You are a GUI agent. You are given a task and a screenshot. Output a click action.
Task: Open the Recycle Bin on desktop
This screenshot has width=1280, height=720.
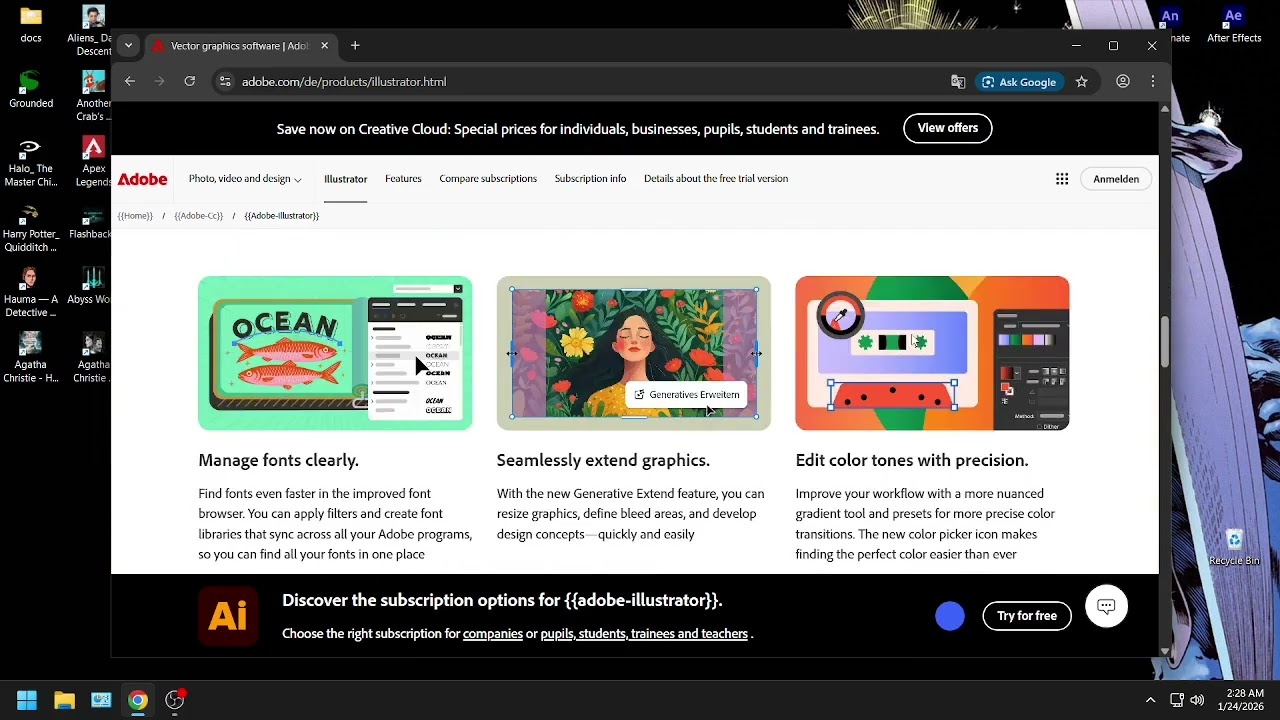[1234, 548]
